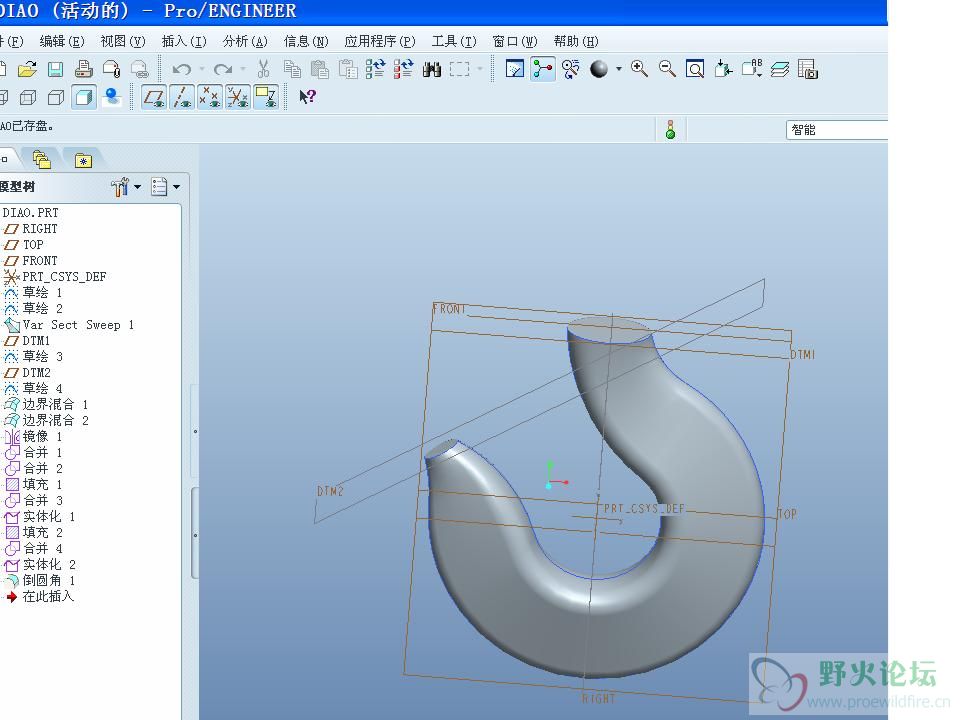This screenshot has width=960, height=720.
Task: Click the What's This context help cursor
Action: (x=307, y=97)
